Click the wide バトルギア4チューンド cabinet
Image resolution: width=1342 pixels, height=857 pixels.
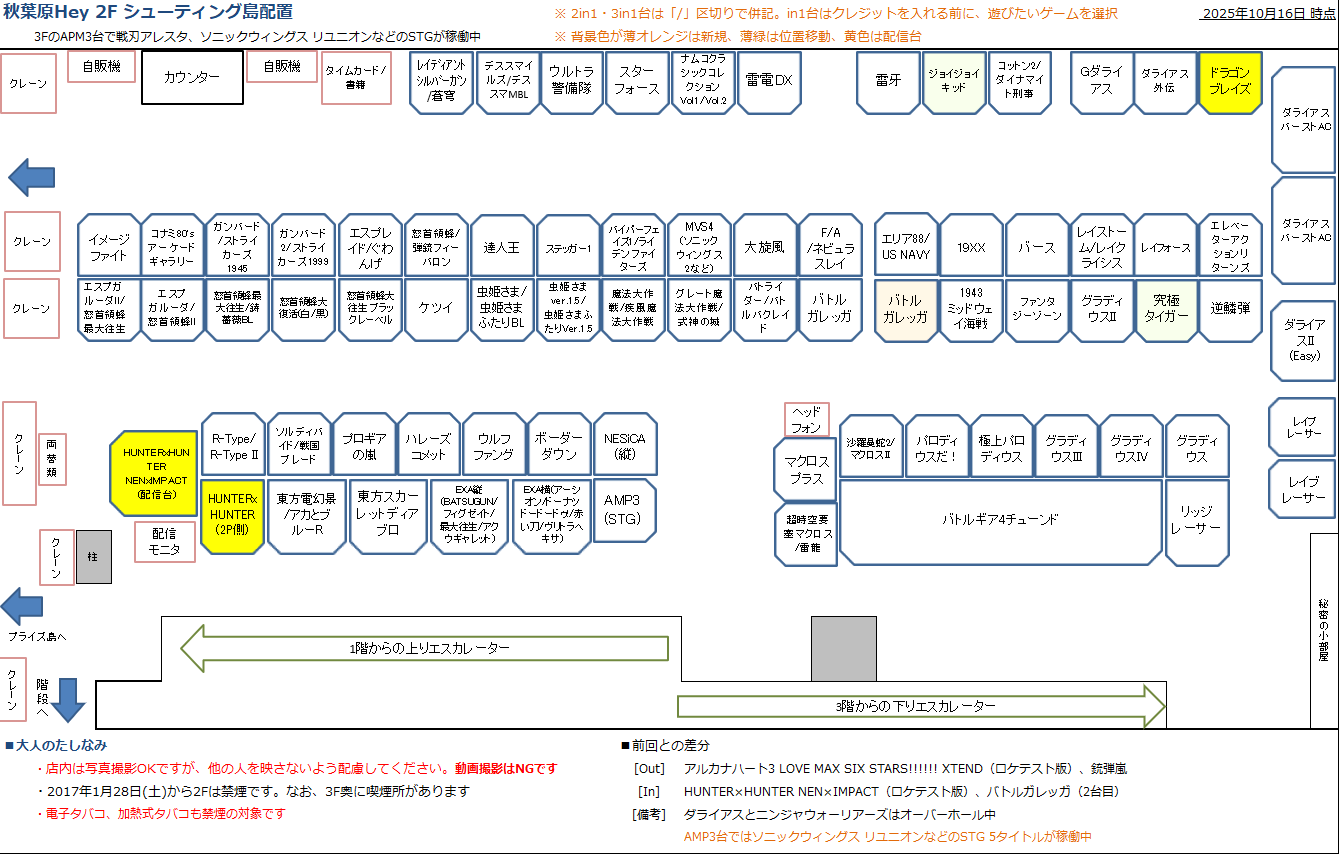pyautogui.click(x=1000, y=520)
